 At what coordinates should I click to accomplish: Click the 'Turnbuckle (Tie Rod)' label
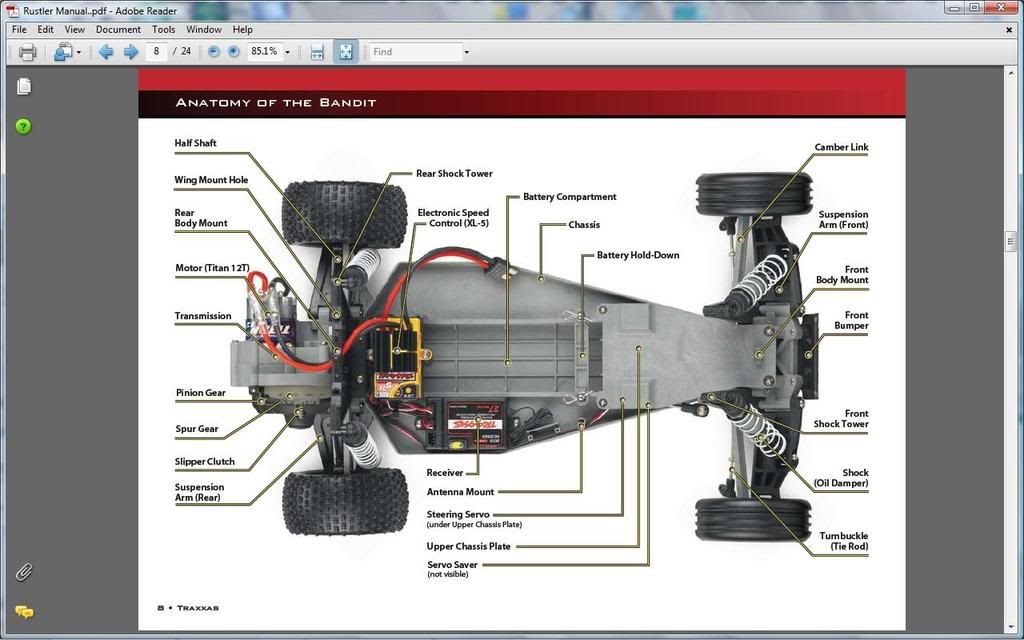(844, 541)
